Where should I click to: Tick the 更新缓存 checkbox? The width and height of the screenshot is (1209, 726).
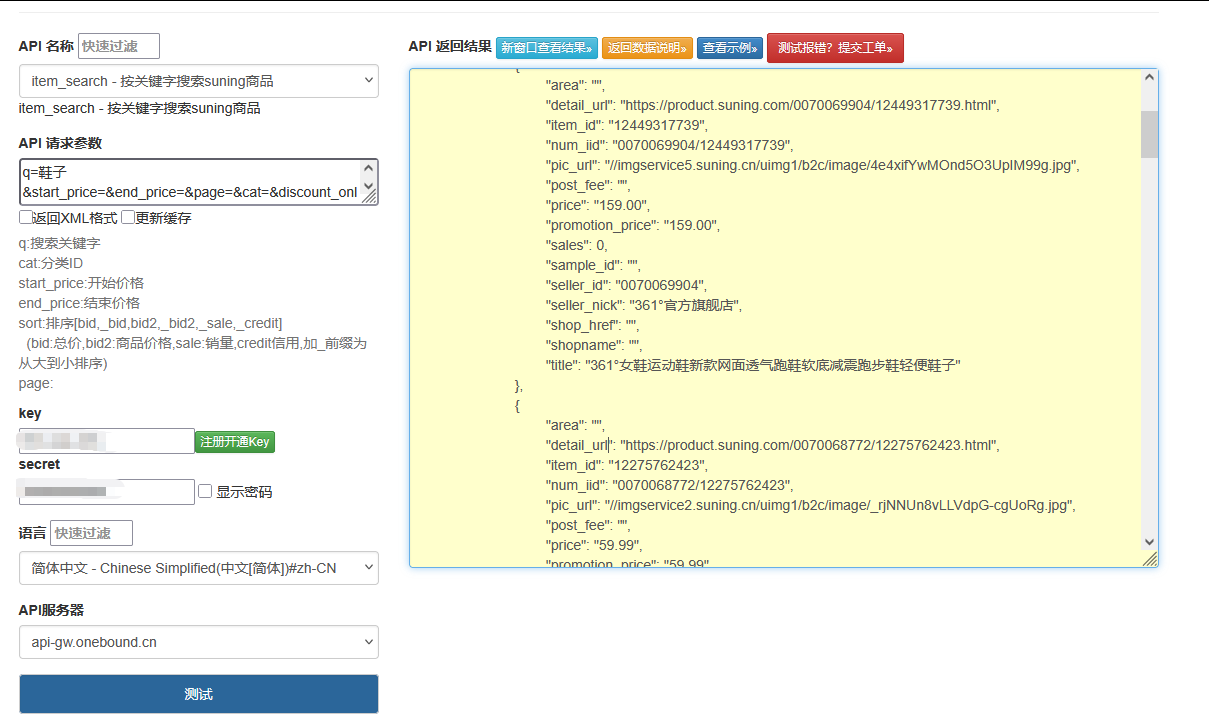click(x=127, y=217)
